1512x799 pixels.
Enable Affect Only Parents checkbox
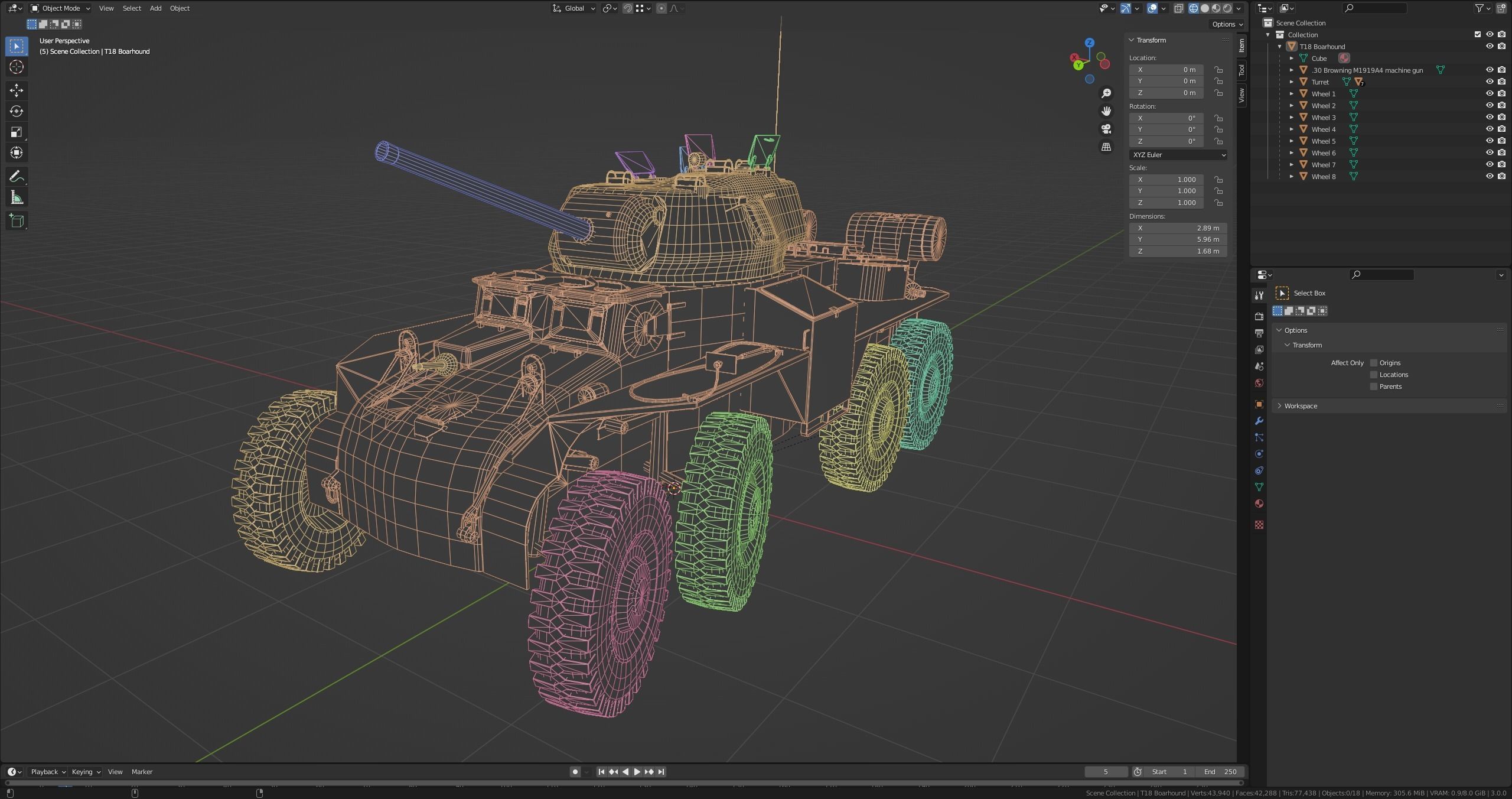click(x=1374, y=386)
